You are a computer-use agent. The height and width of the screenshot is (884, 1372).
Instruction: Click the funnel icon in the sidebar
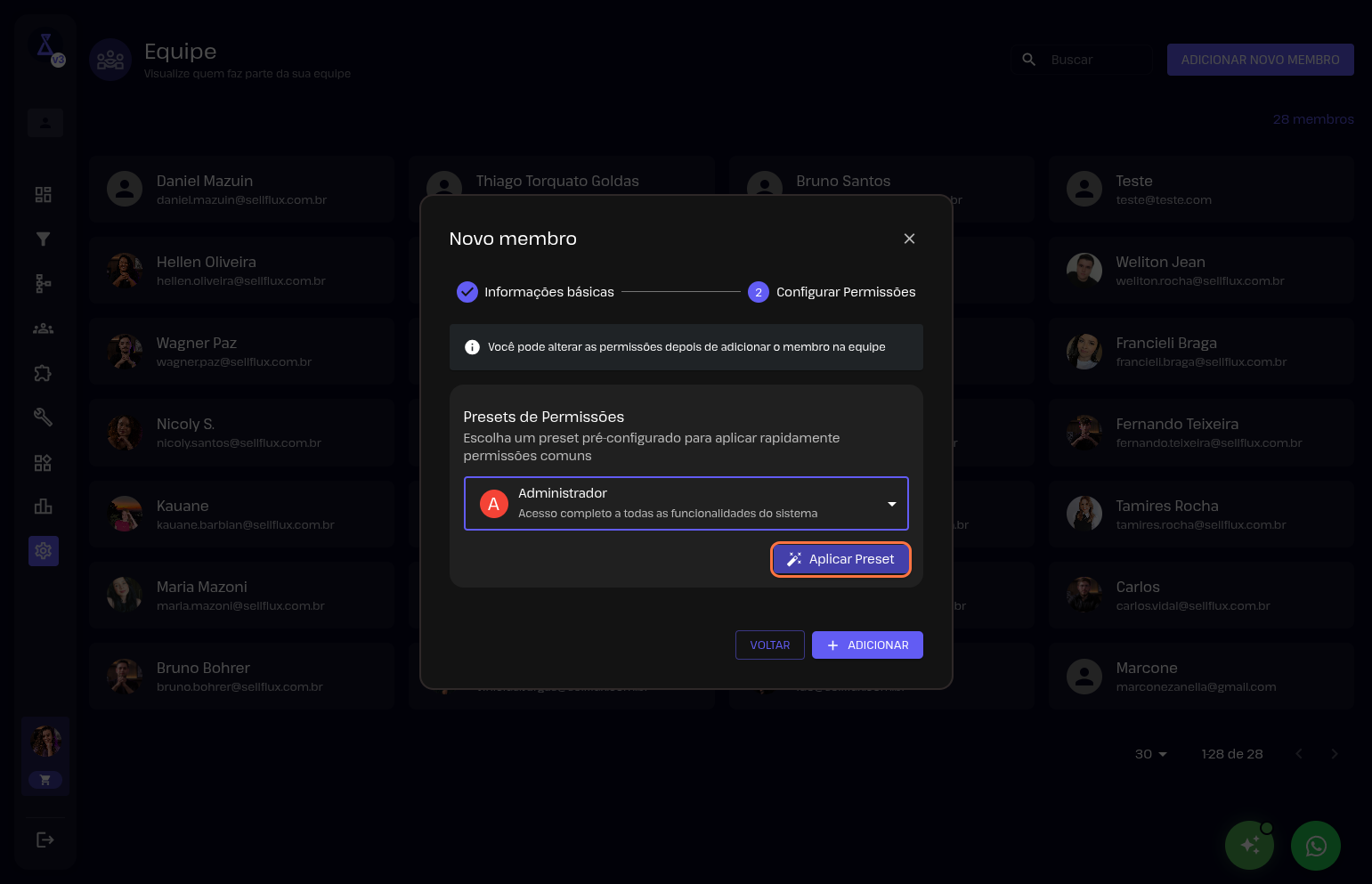tap(43, 239)
